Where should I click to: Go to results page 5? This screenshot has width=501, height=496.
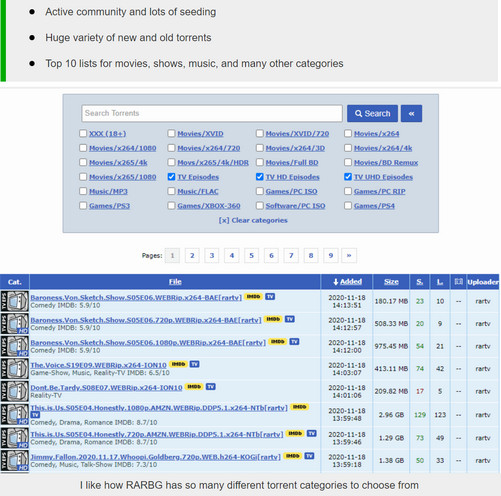tap(251, 256)
